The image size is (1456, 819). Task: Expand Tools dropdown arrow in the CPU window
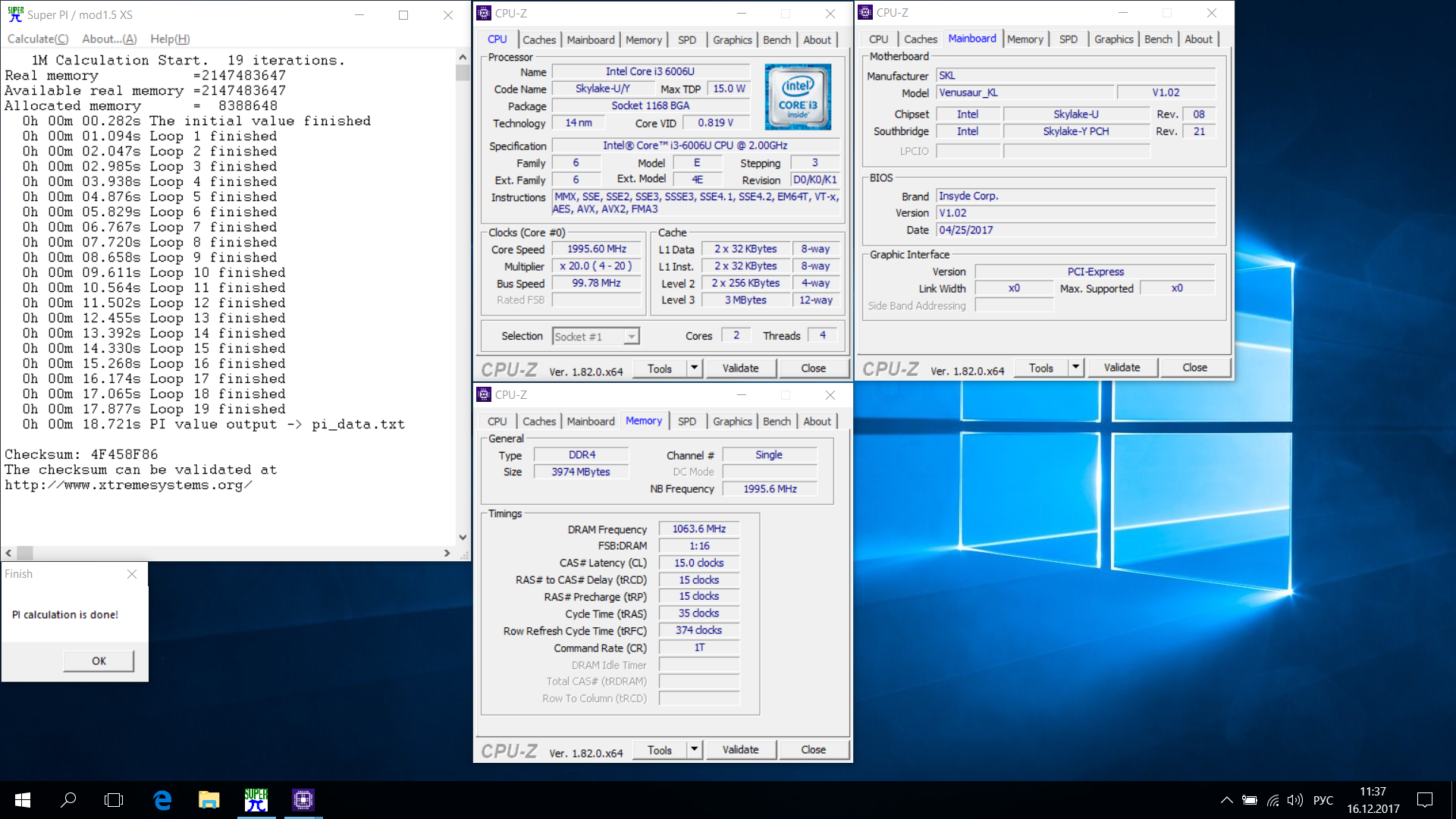pos(694,369)
